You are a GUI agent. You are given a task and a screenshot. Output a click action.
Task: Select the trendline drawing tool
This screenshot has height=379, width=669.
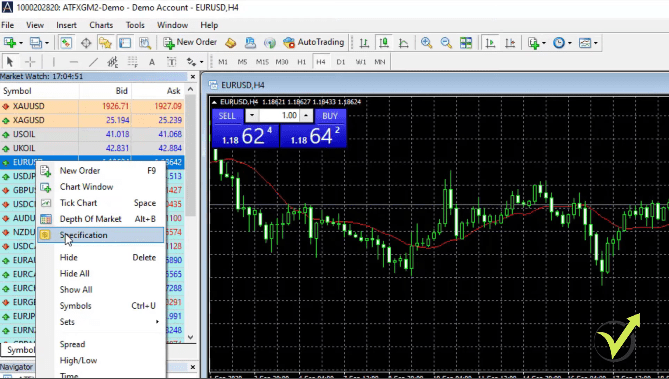93,62
